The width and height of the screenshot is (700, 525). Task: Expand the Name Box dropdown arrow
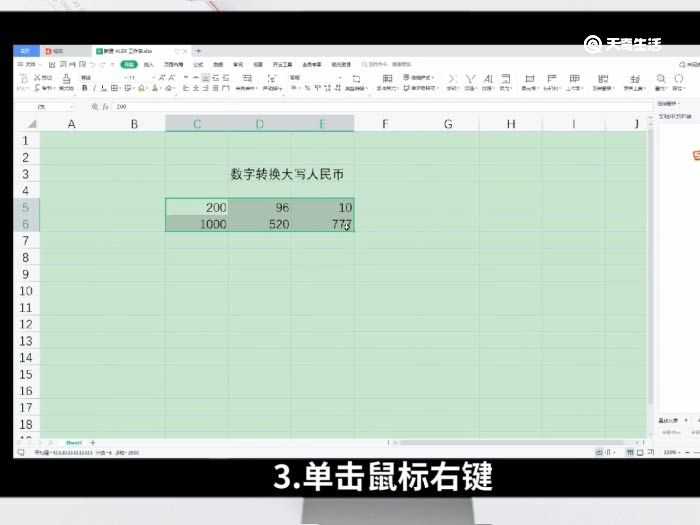coord(71,107)
